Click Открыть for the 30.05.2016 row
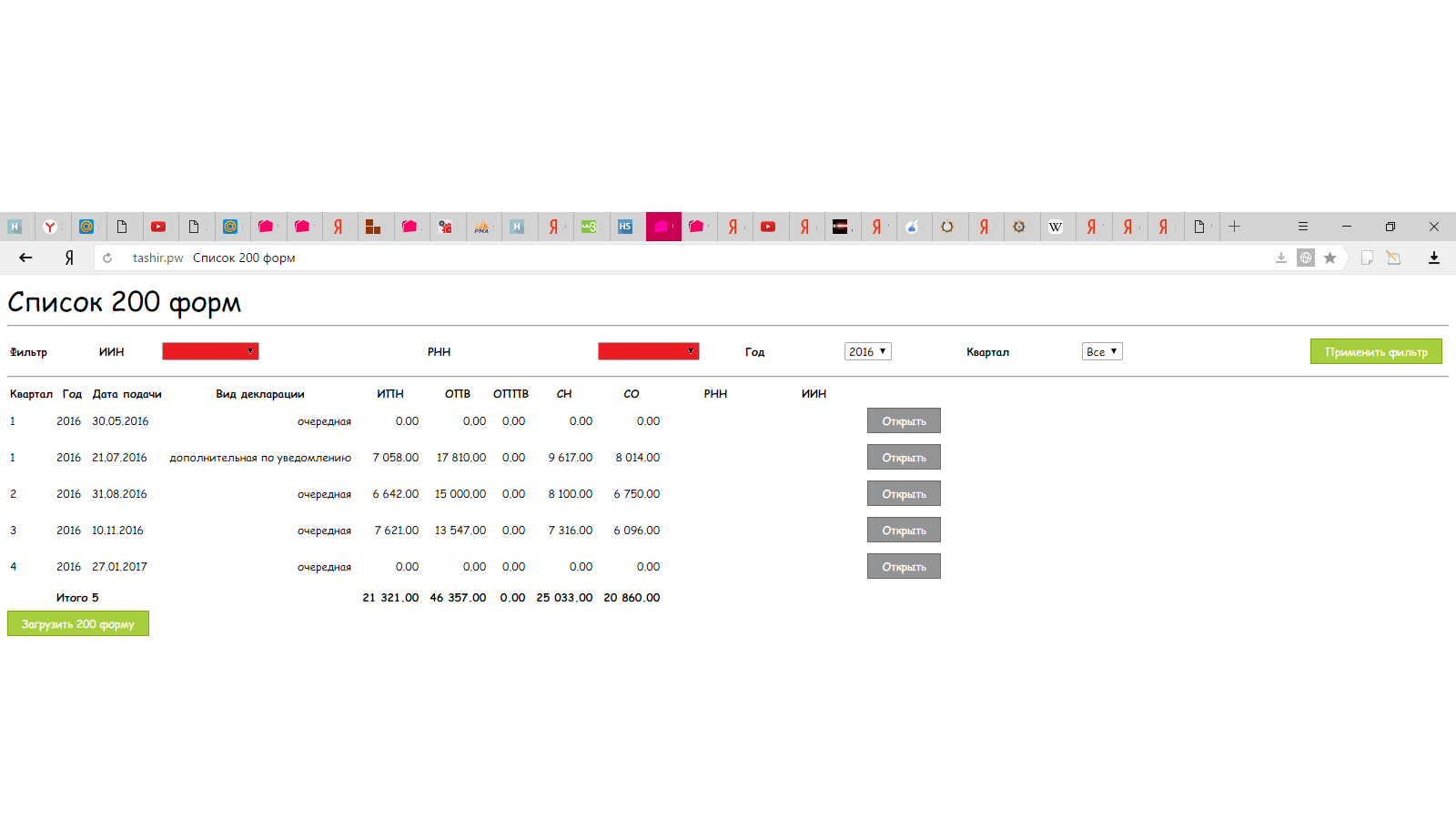Screen dimensions: 1456x819 pyautogui.click(x=904, y=420)
